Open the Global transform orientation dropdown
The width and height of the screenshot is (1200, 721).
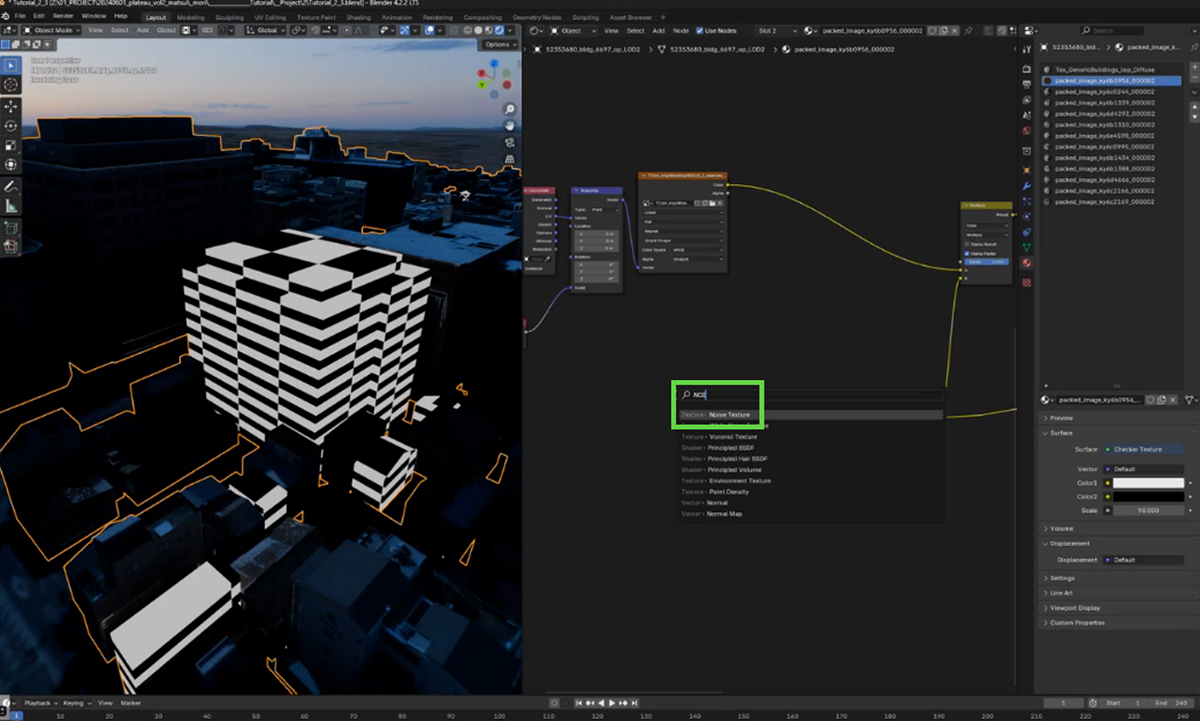265,30
